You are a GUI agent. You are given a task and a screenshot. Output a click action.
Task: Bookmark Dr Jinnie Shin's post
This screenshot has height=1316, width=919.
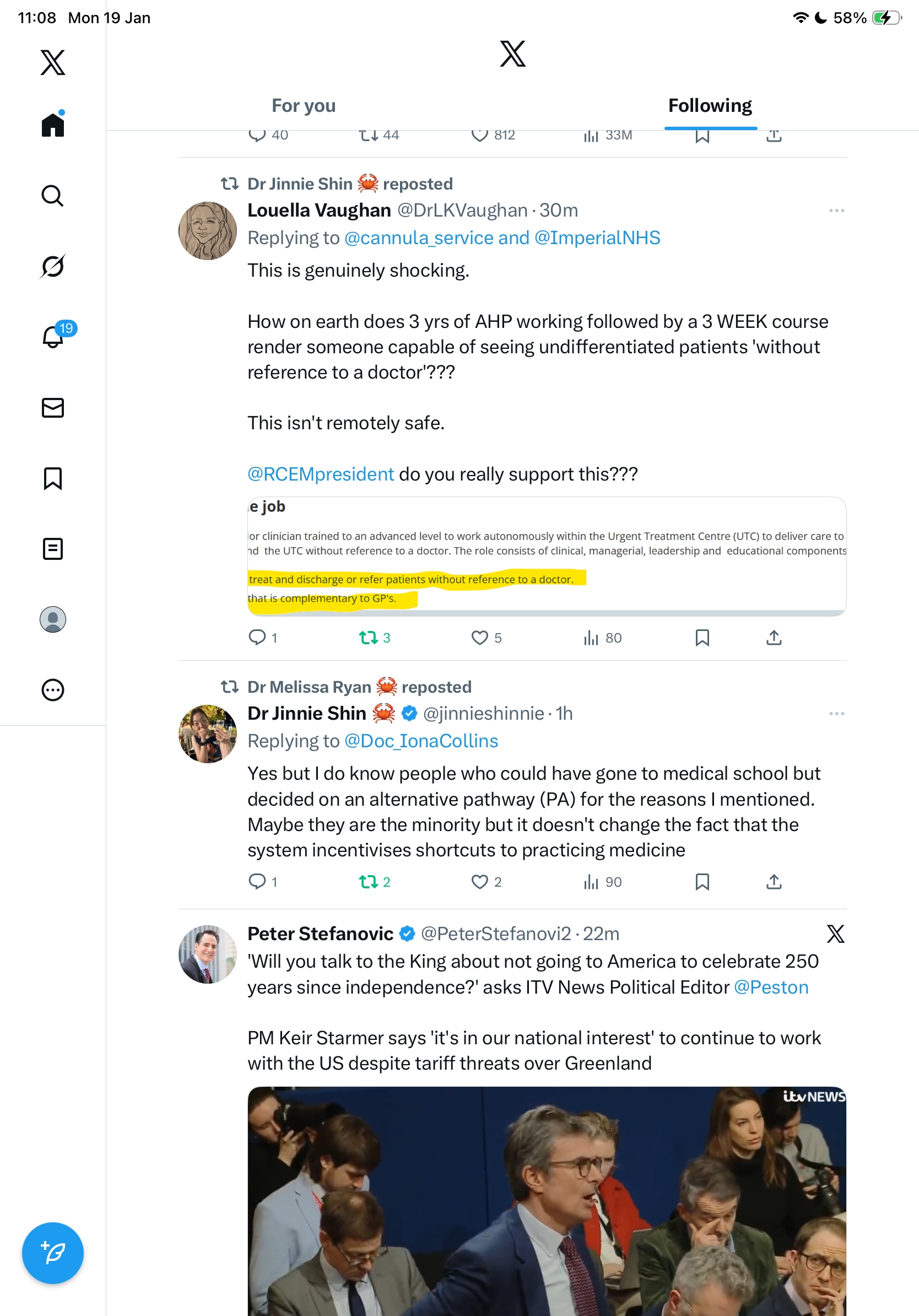point(702,882)
